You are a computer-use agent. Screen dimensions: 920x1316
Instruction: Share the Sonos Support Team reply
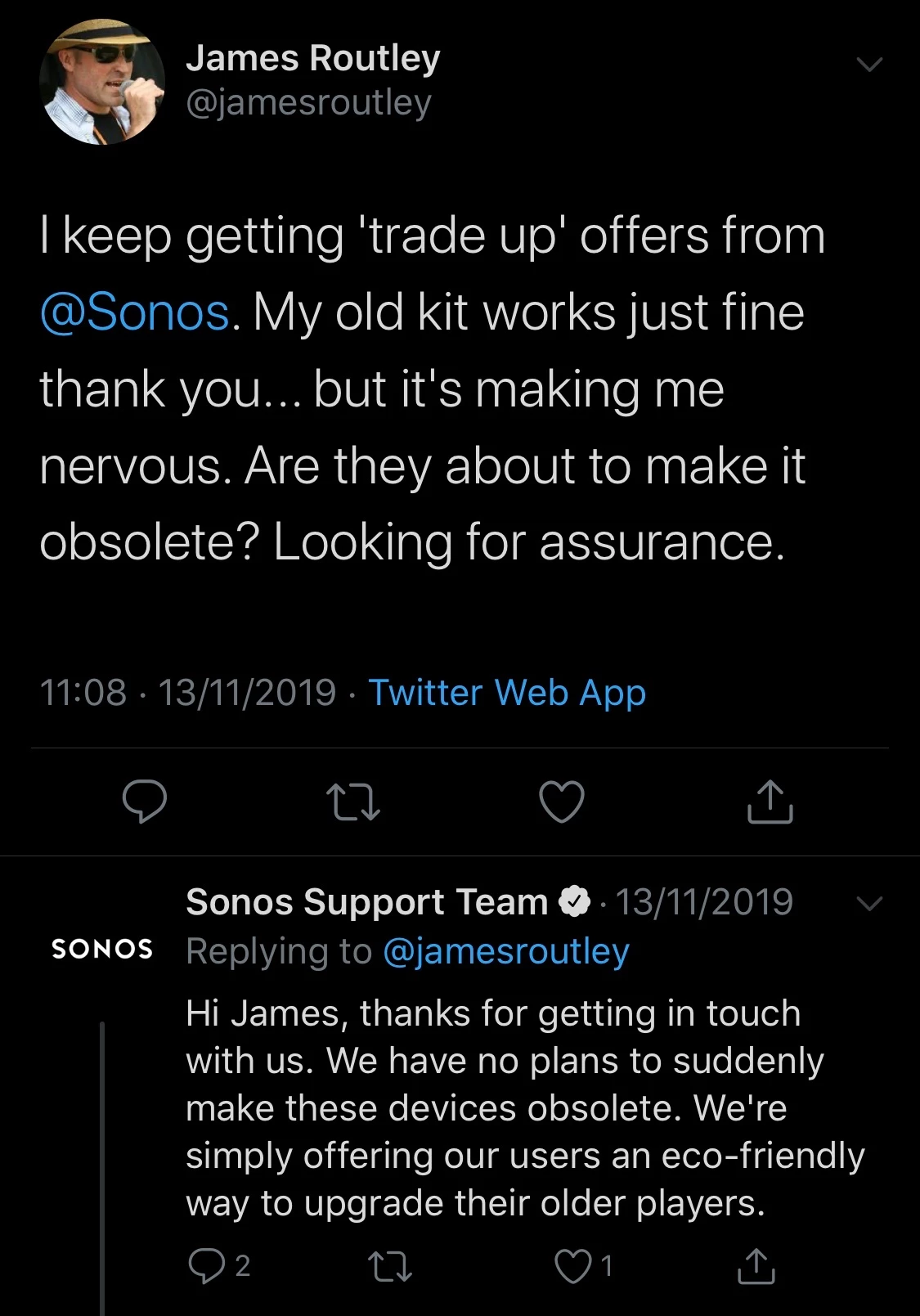point(756,1266)
